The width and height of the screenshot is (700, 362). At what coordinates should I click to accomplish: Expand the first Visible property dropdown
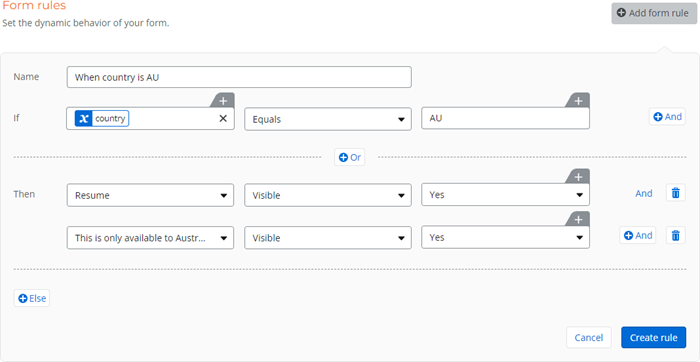click(x=328, y=195)
